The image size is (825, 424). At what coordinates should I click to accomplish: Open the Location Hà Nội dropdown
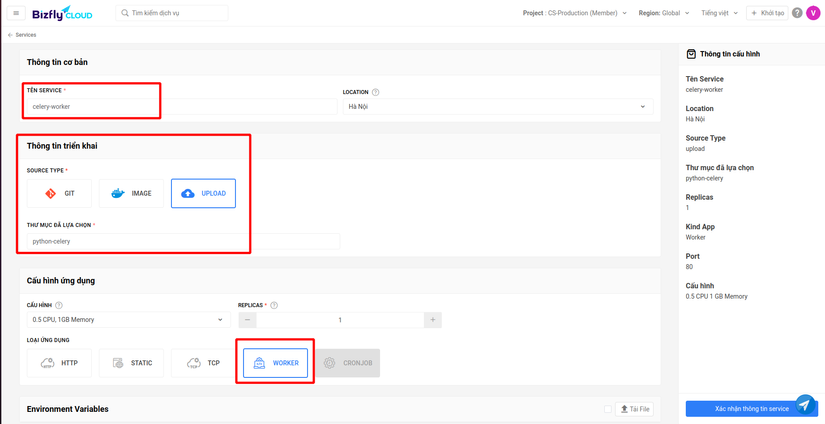pos(498,106)
